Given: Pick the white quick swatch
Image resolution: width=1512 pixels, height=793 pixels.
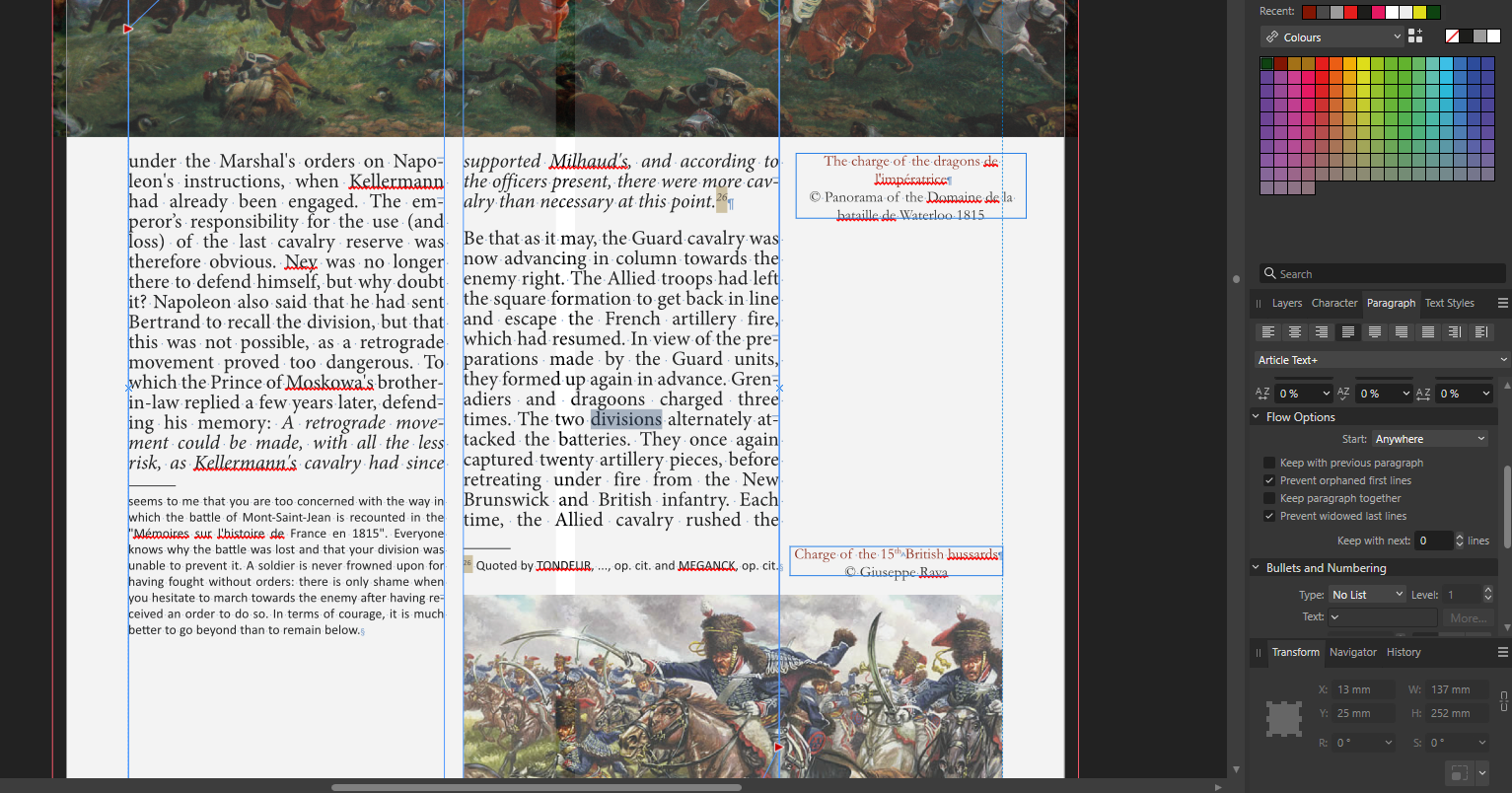Looking at the screenshot, I should click(1494, 36).
